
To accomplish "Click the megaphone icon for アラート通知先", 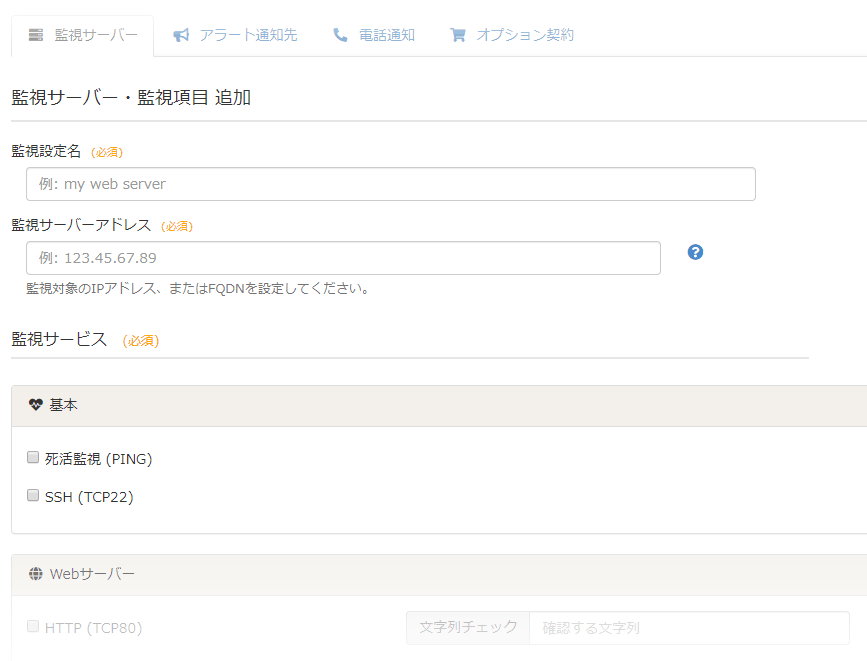I will [x=181, y=35].
